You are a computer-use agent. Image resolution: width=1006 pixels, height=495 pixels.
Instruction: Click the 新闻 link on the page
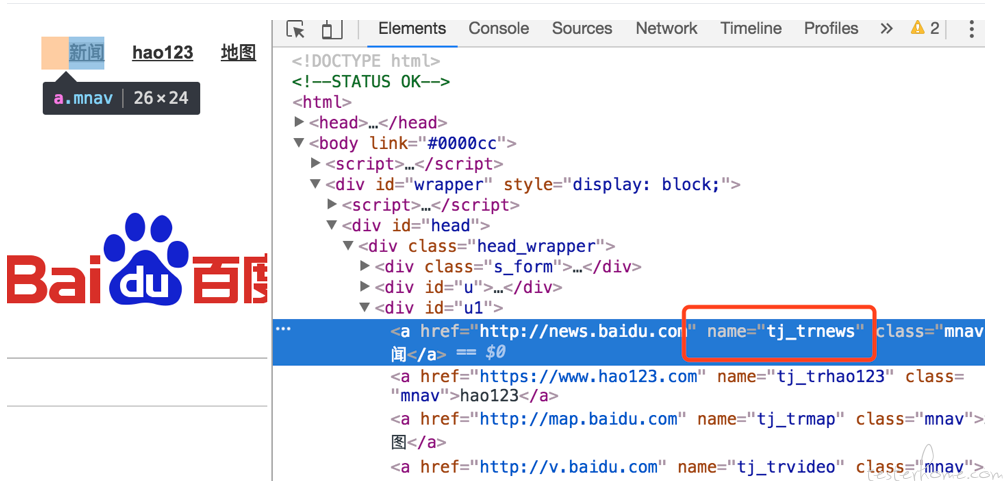click(x=87, y=53)
